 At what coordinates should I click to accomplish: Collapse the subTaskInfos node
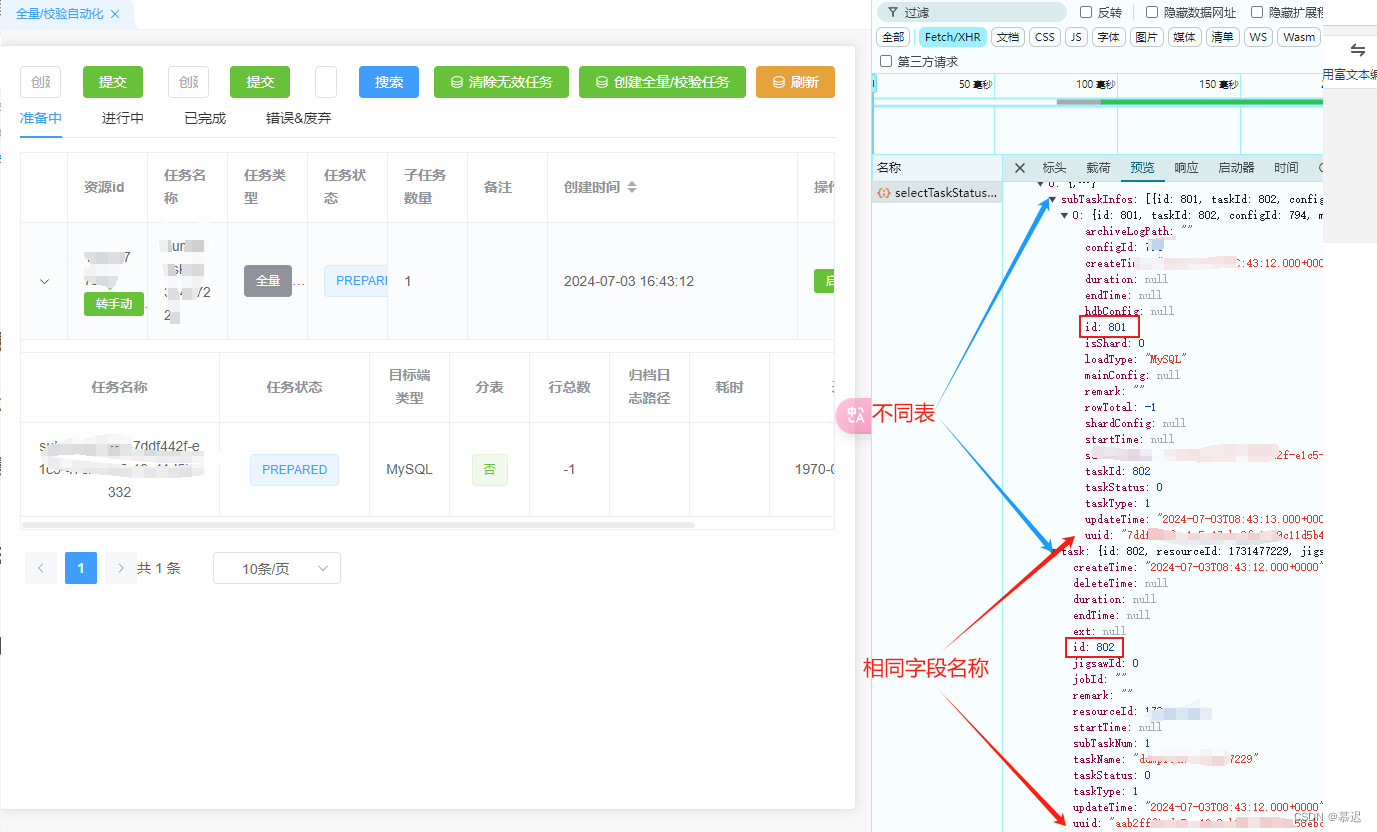(x=1053, y=199)
